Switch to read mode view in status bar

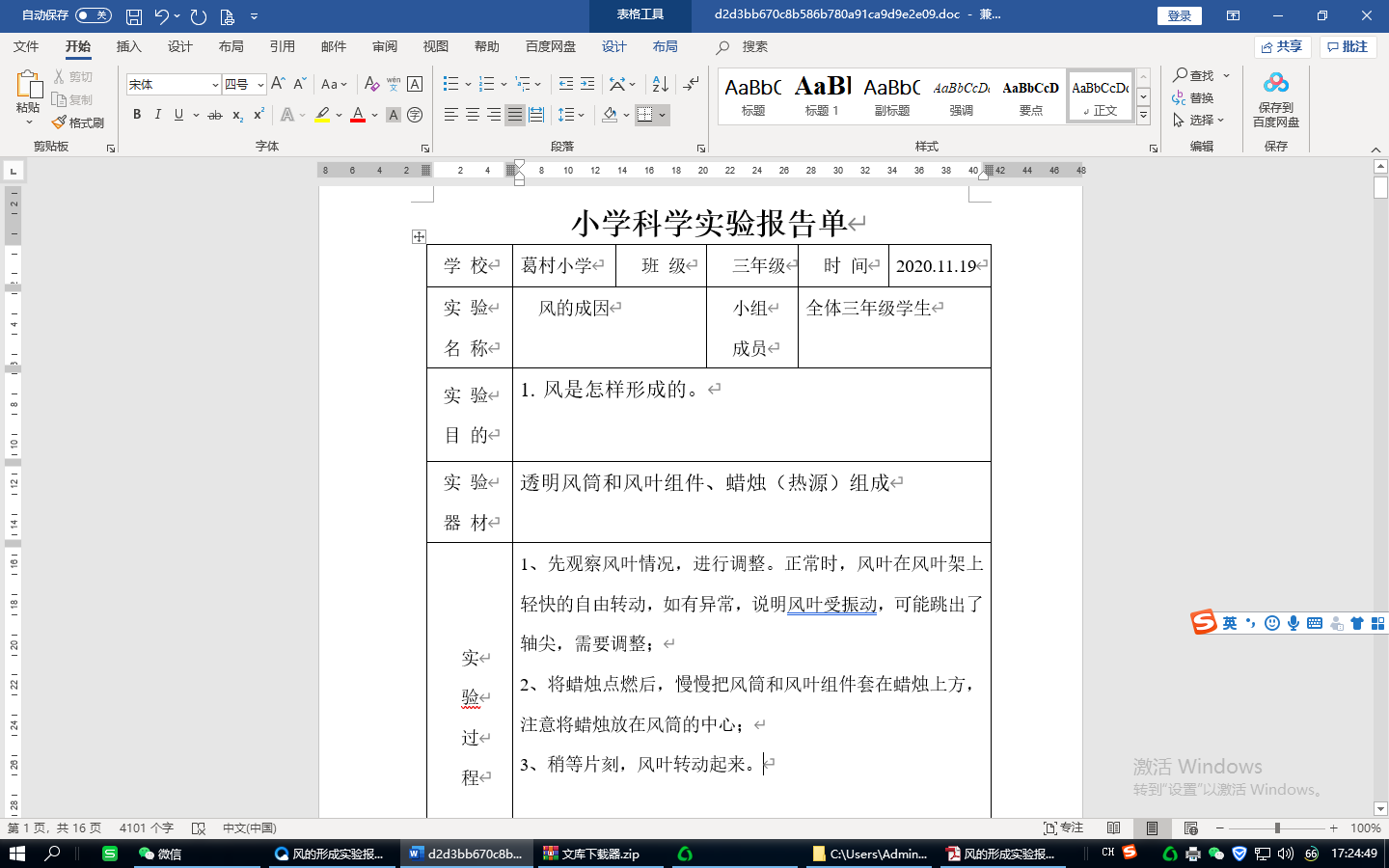(1114, 828)
